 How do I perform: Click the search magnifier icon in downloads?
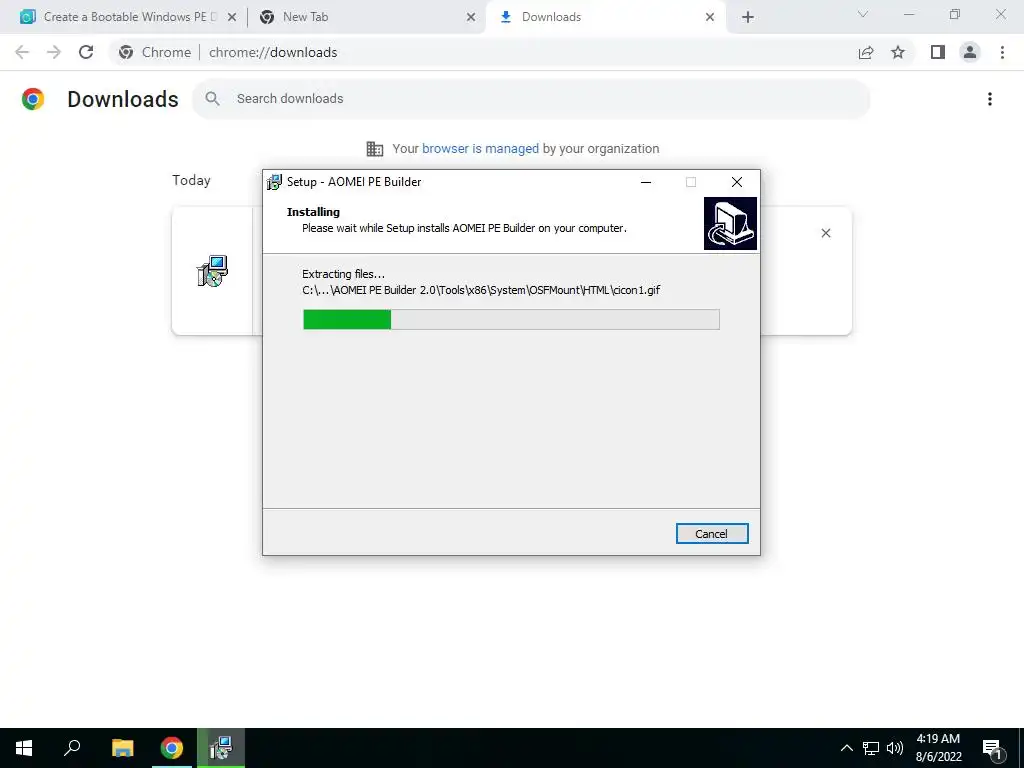coord(212,99)
